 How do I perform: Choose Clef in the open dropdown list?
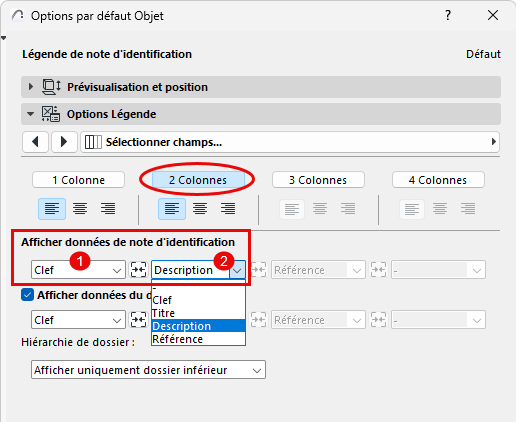point(198,300)
